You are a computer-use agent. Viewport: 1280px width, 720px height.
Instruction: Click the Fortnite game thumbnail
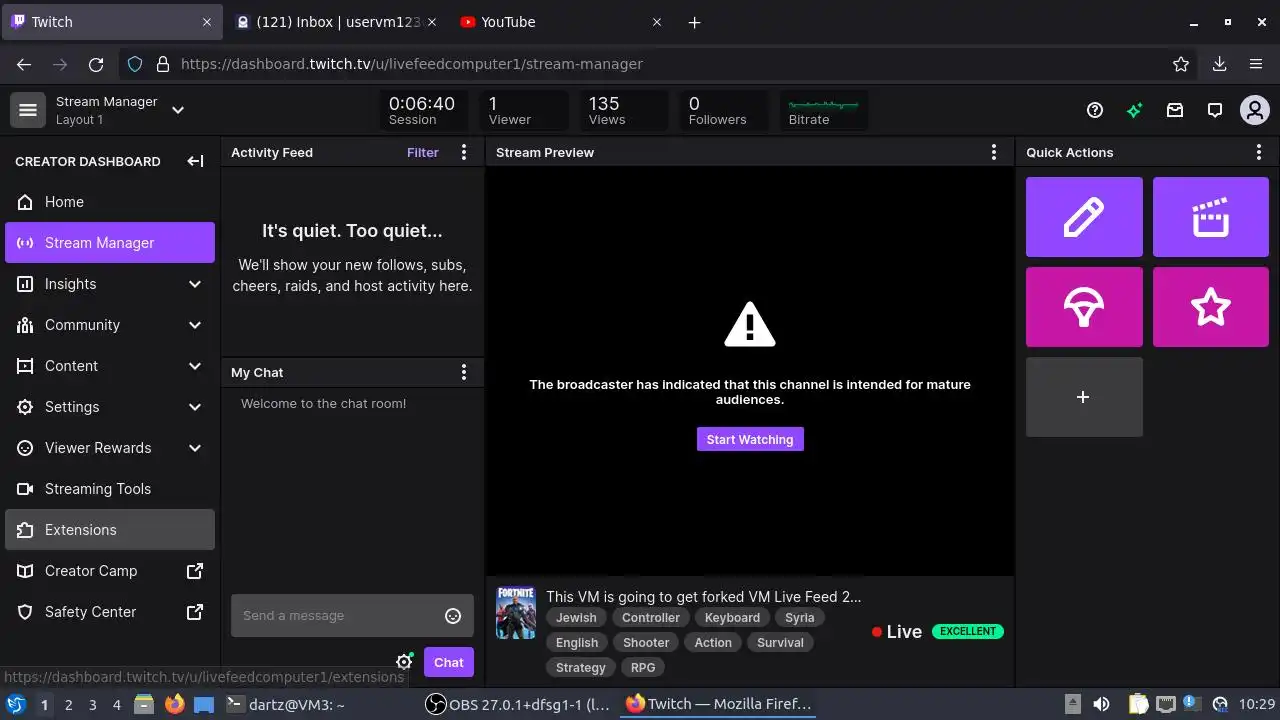pyautogui.click(x=516, y=613)
